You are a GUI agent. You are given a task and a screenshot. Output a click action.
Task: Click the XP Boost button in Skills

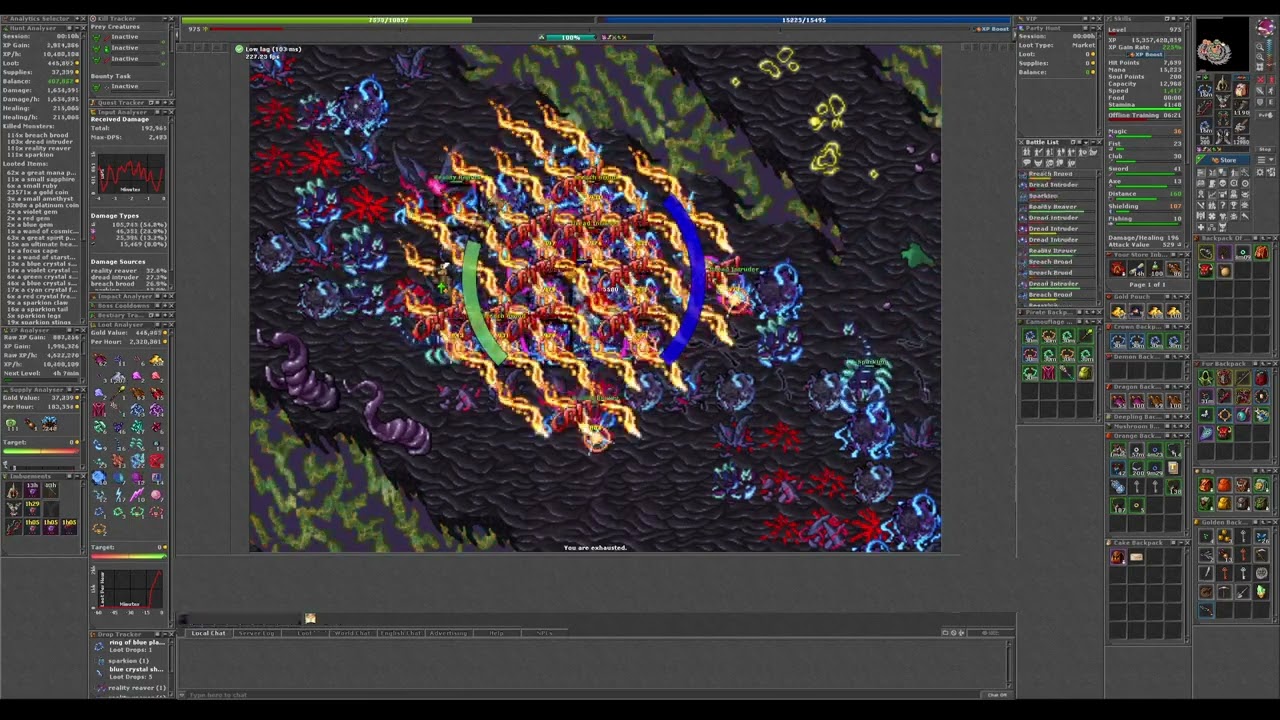1145,55
